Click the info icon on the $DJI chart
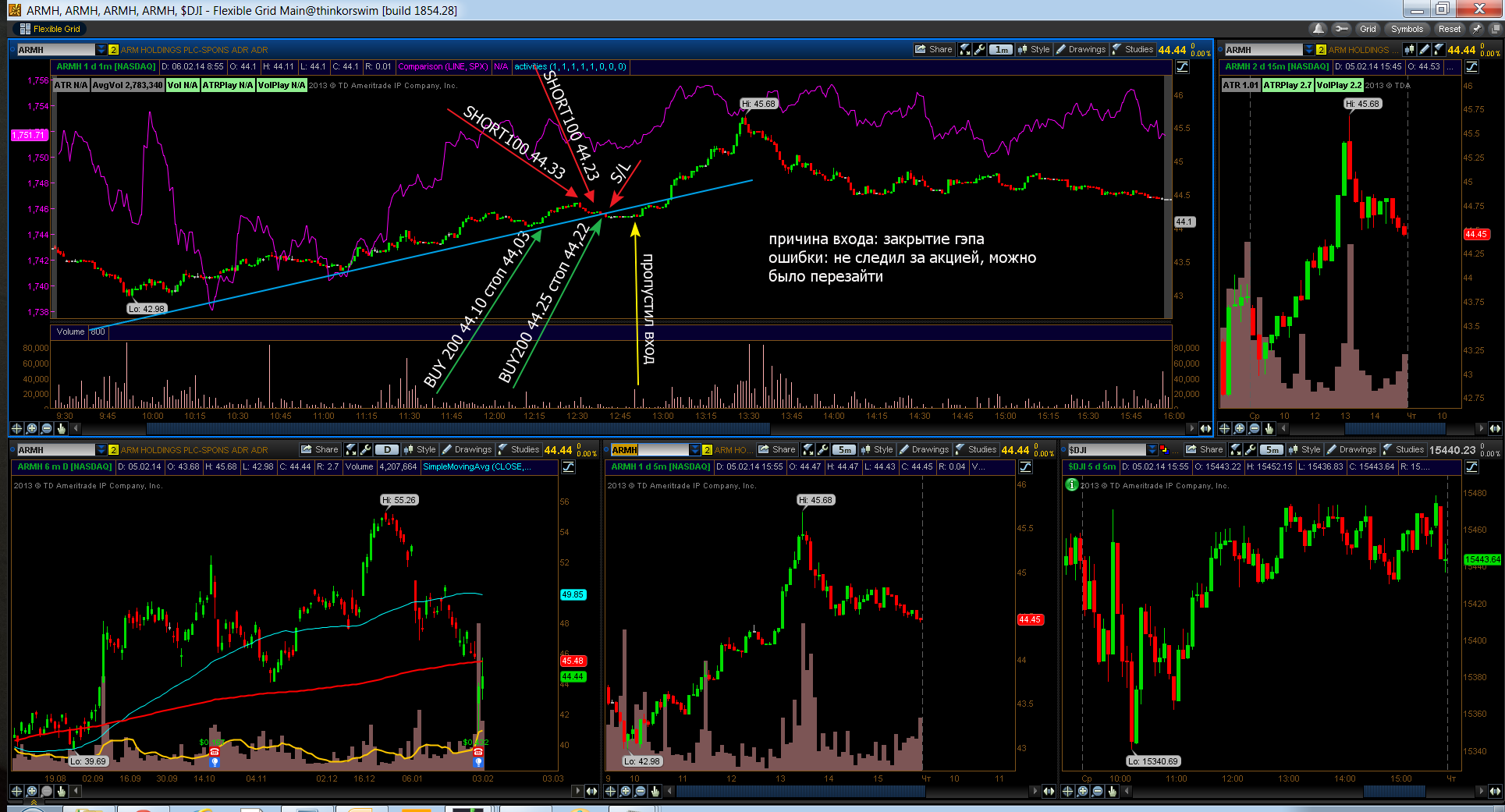Image resolution: width=1505 pixels, height=812 pixels. pos(1072,484)
